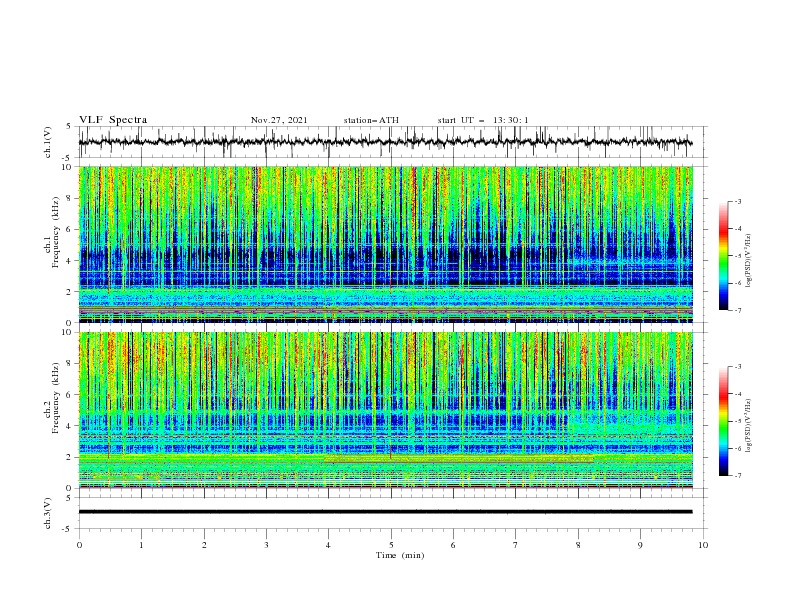792x612 pixels.
Task: Click the "Time (min)" axis label
Action: (400, 555)
